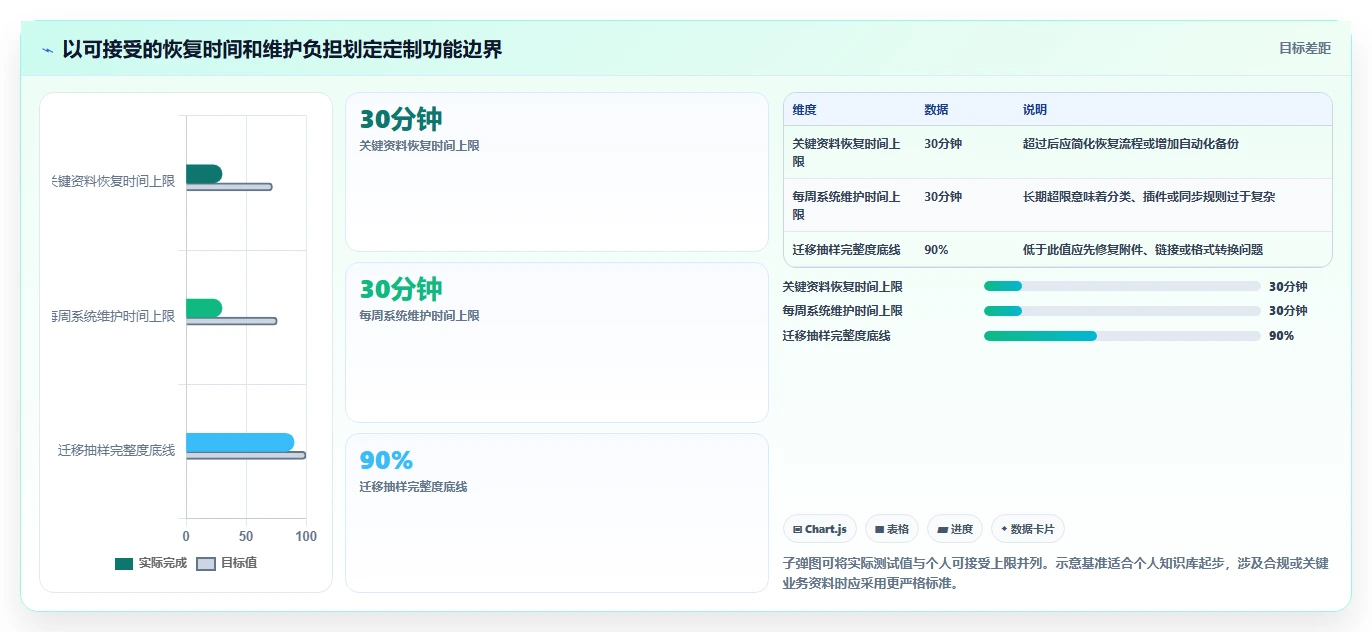1372x632 pixels.
Task: Click the gray target bar for 每周系统维护时间上限
Action: coord(231,321)
